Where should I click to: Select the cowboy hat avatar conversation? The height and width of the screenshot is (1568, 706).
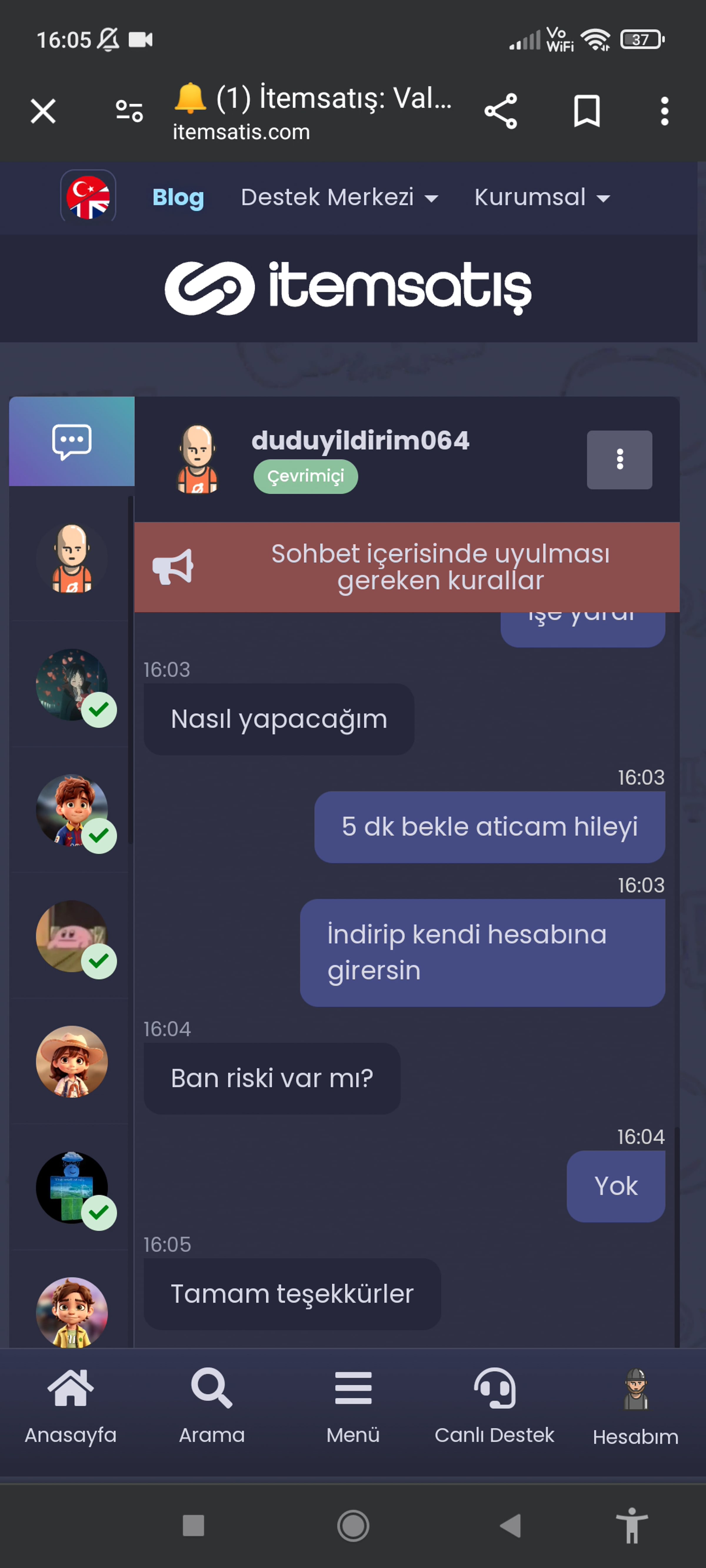[x=72, y=1062]
